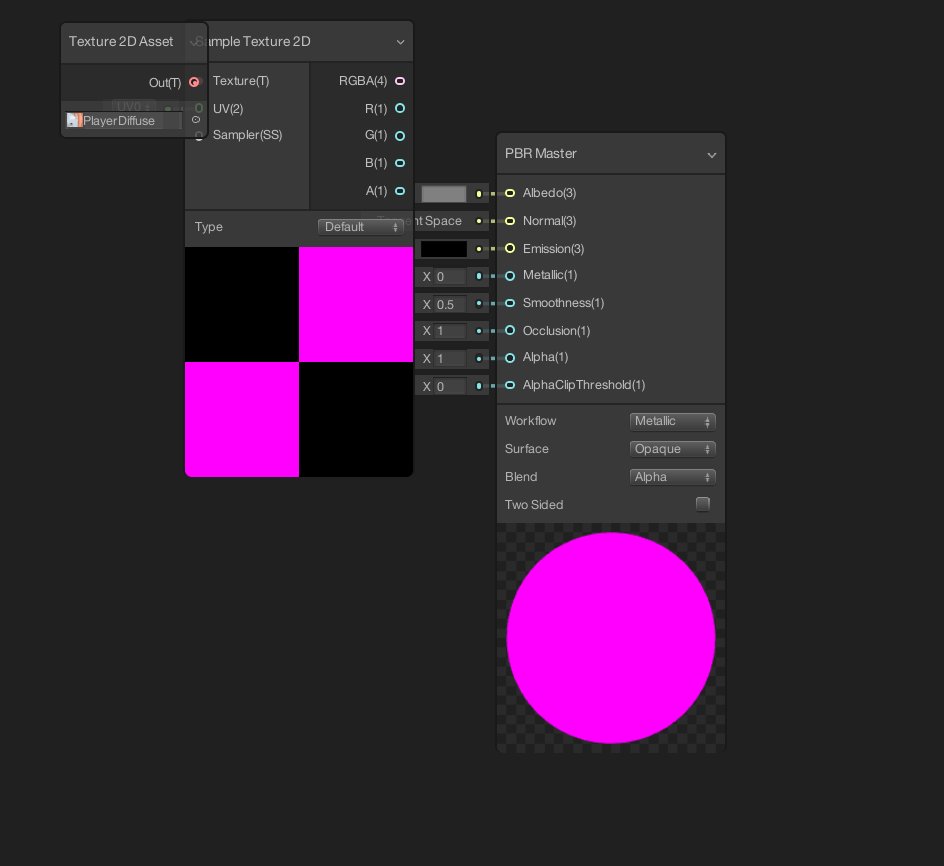Click the Out(T) output port

pyautogui.click(x=194, y=82)
